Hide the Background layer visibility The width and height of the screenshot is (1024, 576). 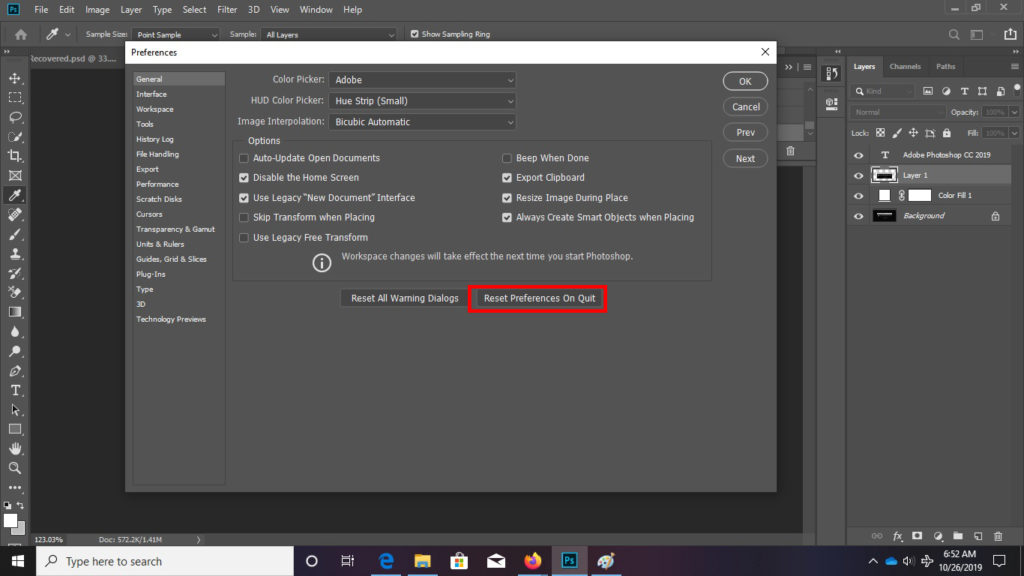859,216
